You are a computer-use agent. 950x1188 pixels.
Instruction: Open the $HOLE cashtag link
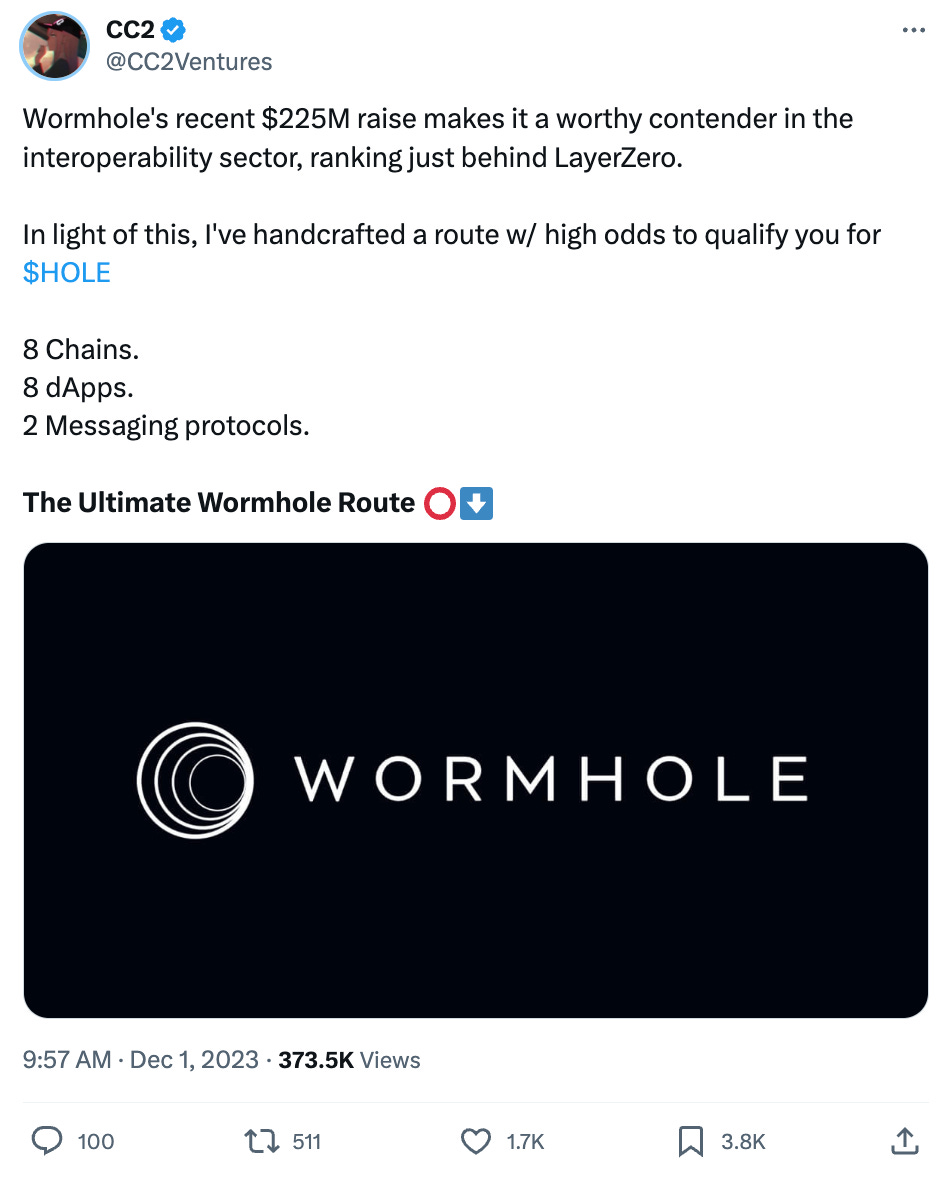click(66, 272)
